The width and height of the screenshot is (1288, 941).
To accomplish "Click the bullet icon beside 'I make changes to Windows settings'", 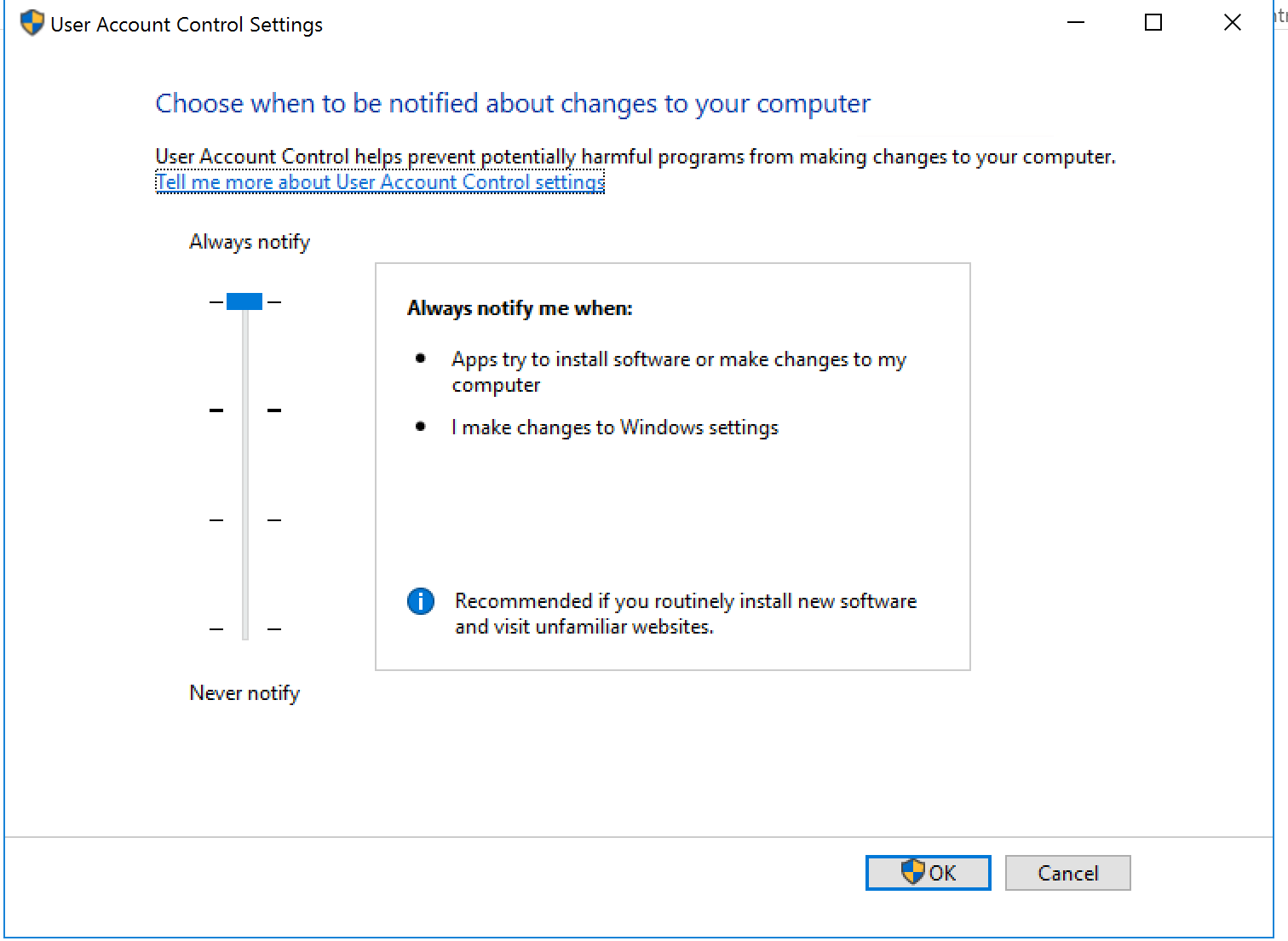I will coord(419,426).
